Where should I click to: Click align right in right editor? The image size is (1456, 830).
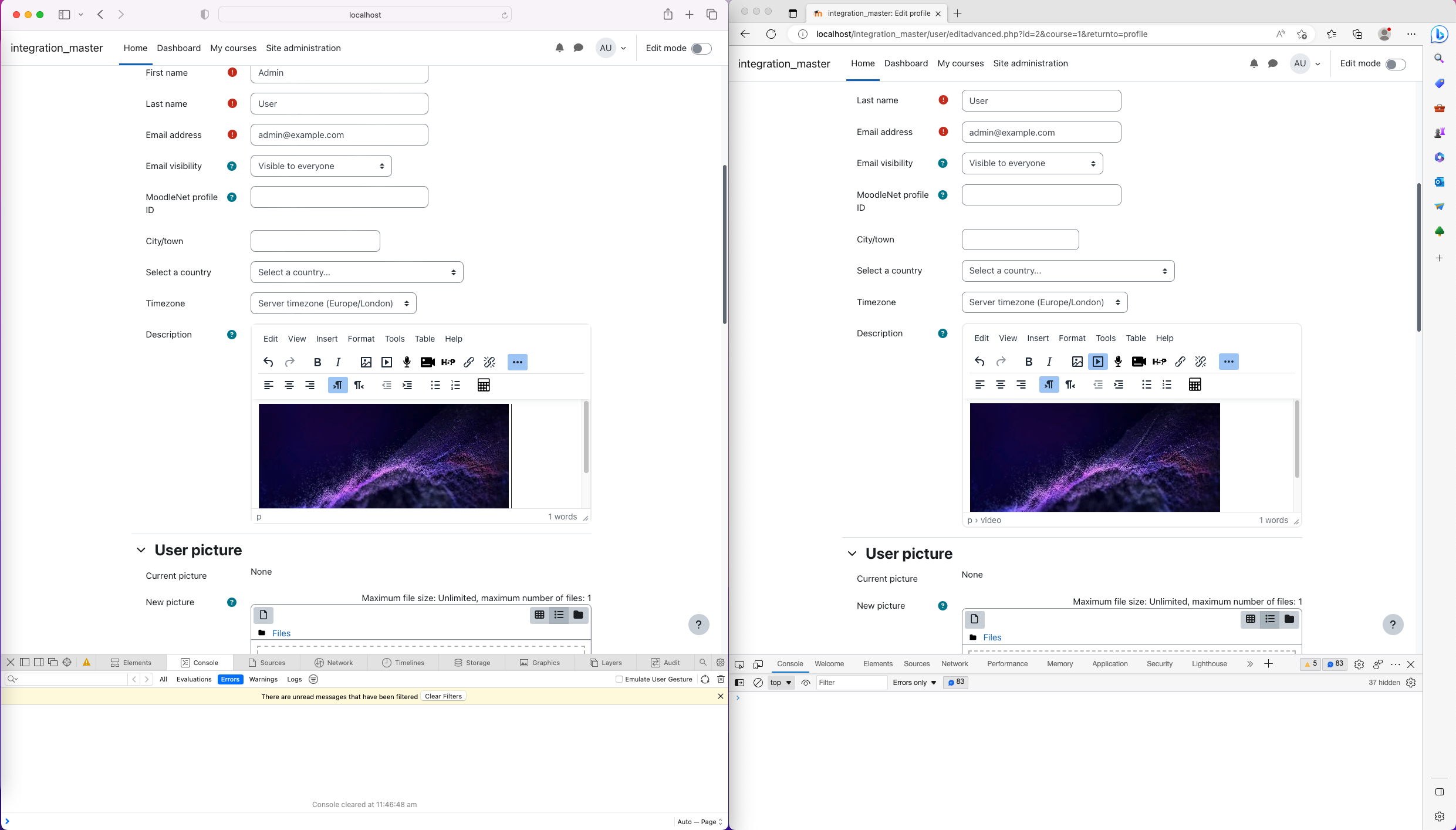pos(1021,384)
